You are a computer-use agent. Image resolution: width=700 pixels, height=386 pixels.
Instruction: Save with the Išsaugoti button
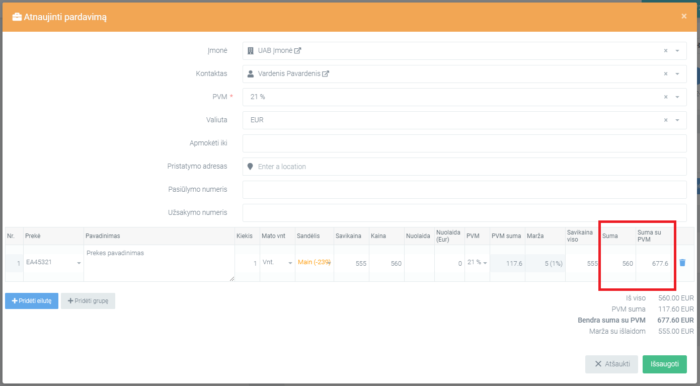click(664, 364)
